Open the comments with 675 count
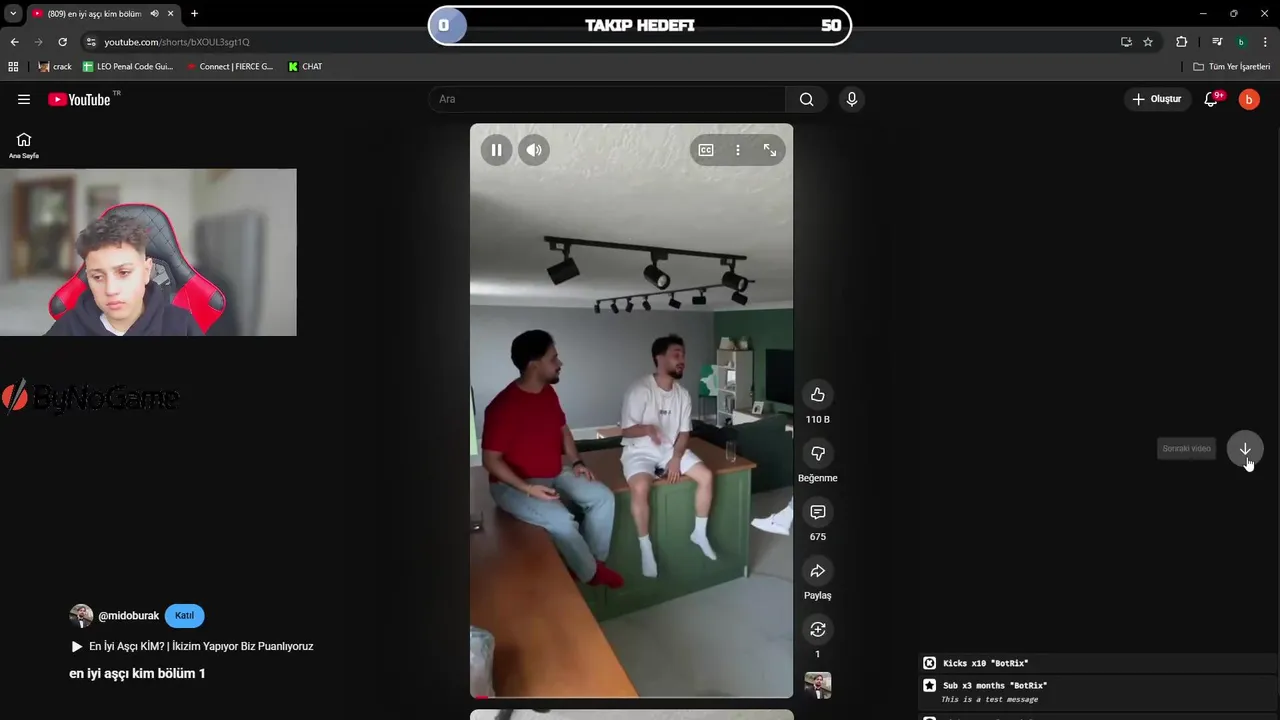Image resolution: width=1280 pixels, height=720 pixels. [x=818, y=512]
